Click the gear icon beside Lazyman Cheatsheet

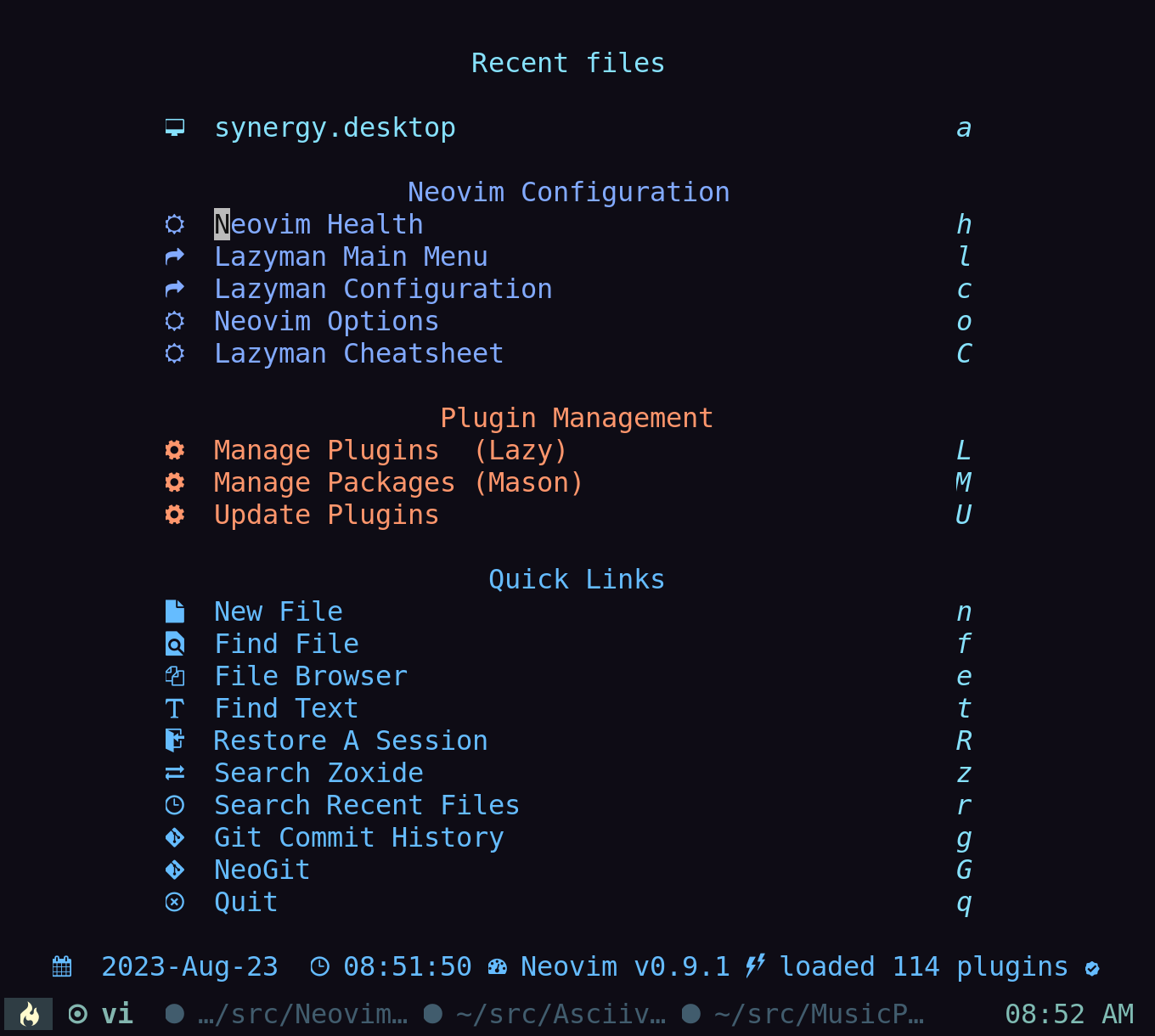(x=175, y=353)
